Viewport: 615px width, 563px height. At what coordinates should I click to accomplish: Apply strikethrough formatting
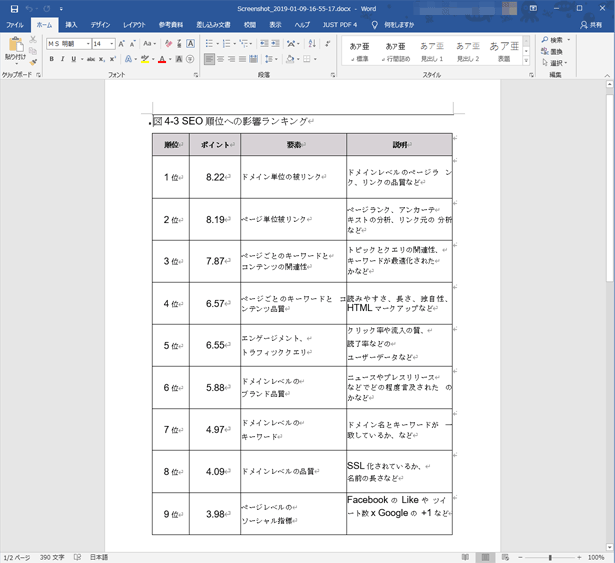(x=91, y=59)
